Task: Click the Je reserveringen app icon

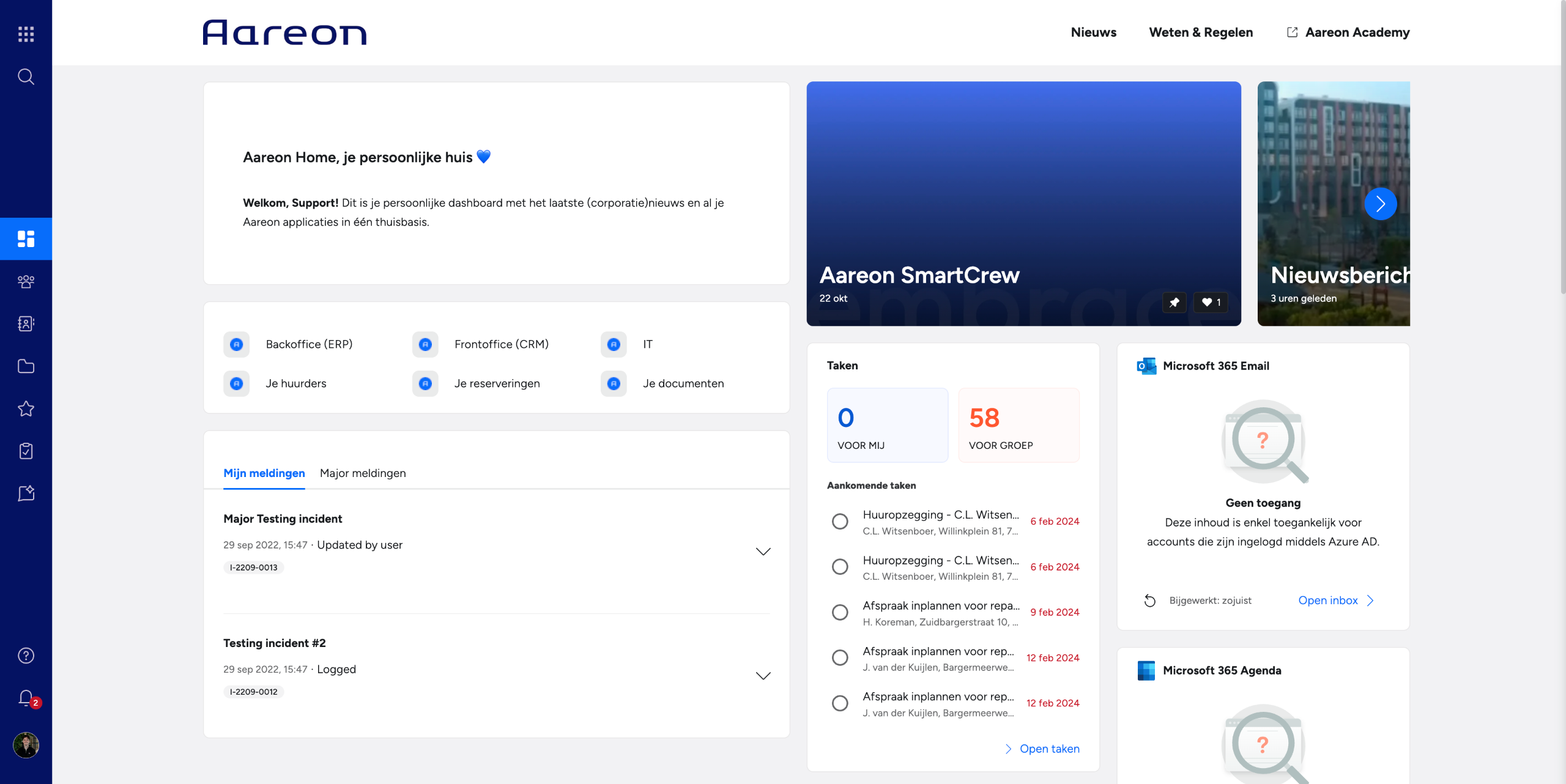Action: click(425, 383)
